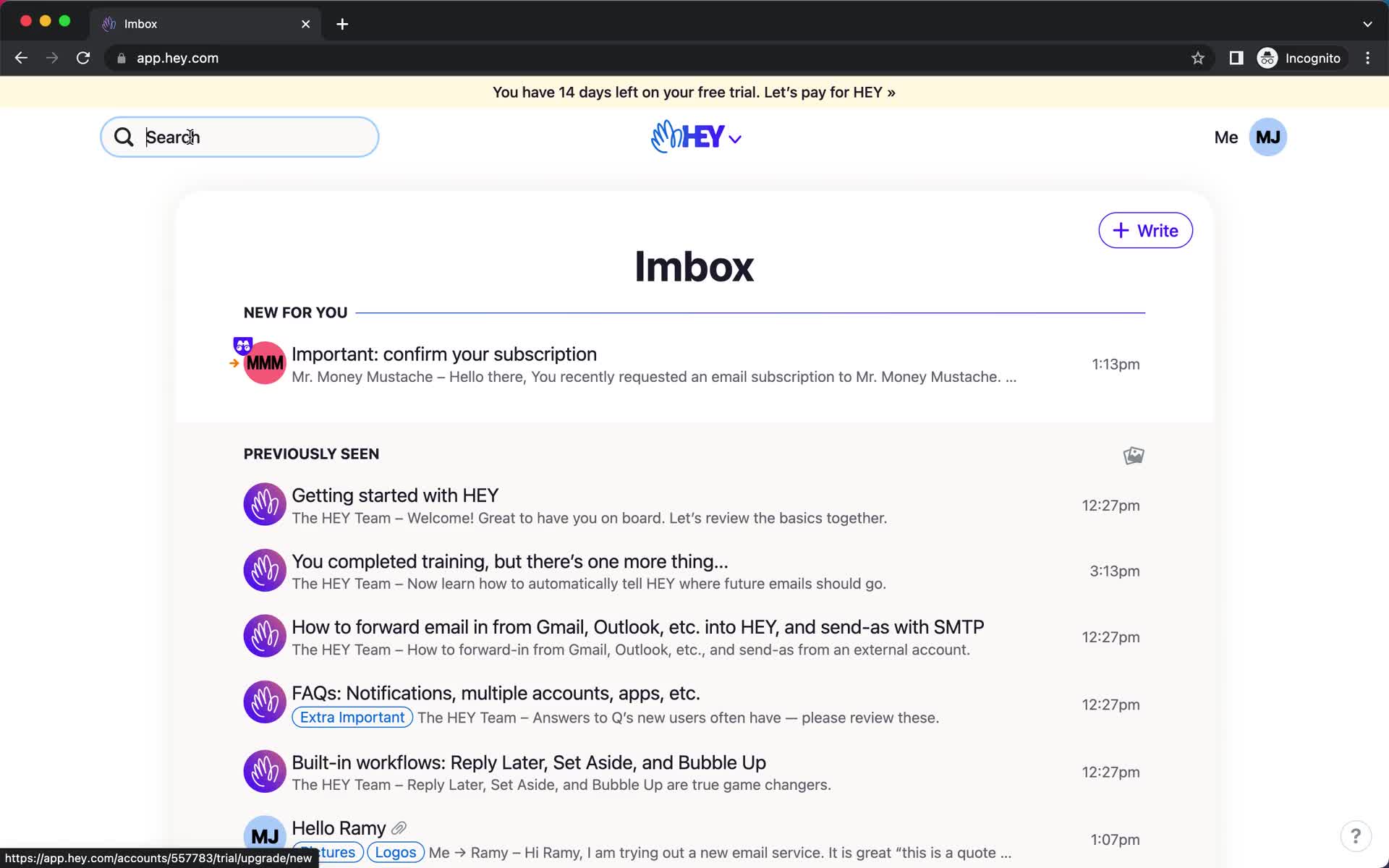1389x868 pixels.
Task: Open the HEY logo navigation menu
Action: pyautogui.click(x=696, y=137)
